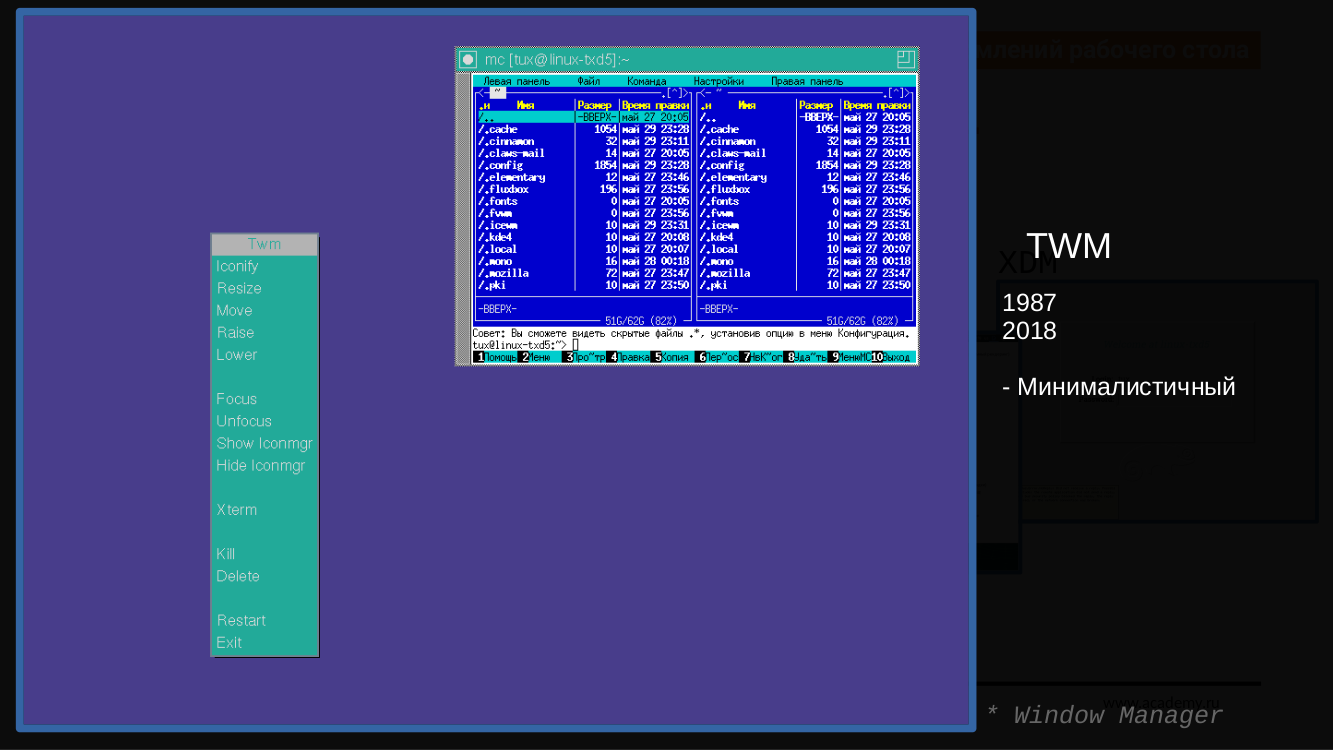1333x750 pixels.
Task: Select /.mozilla in the right panel
Action: (x=806, y=273)
